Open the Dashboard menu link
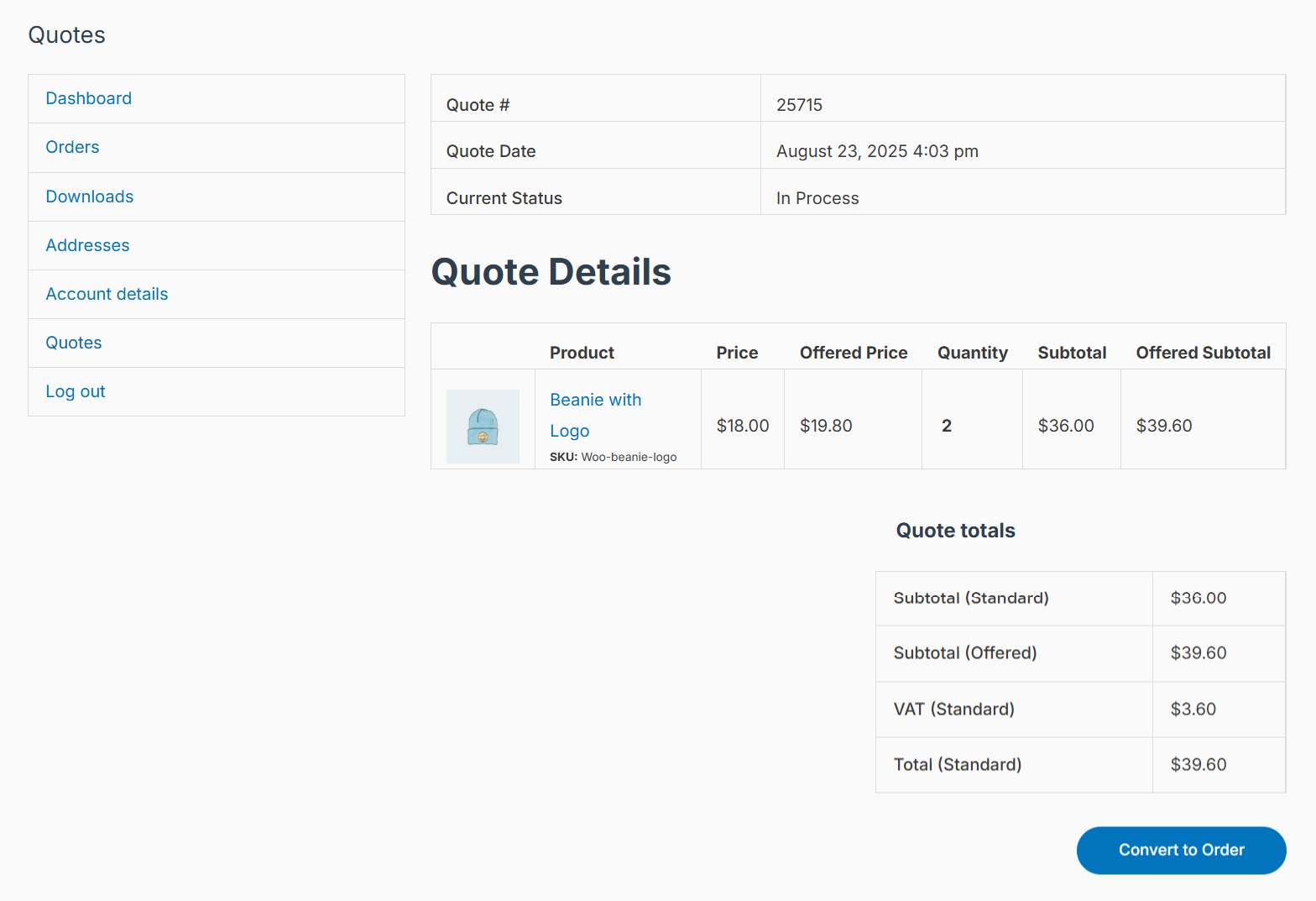 coord(88,98)
